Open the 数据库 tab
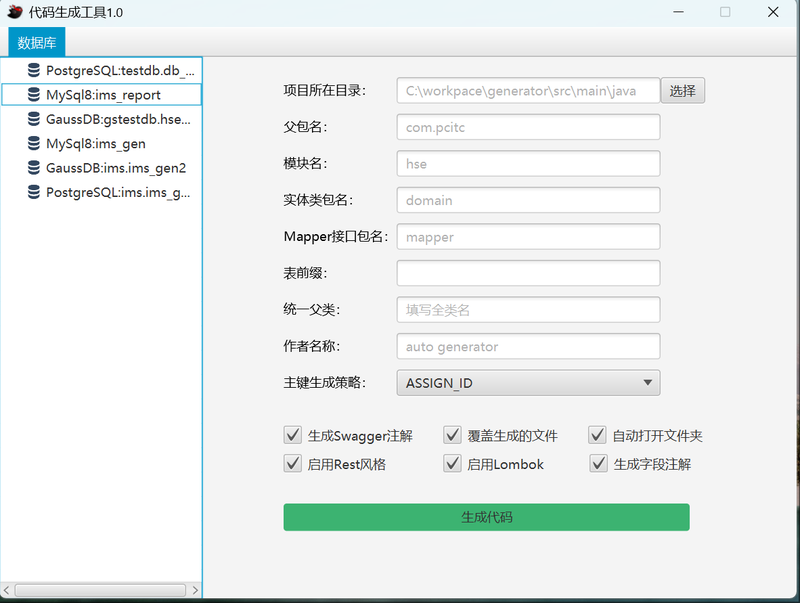 (37, 42)
